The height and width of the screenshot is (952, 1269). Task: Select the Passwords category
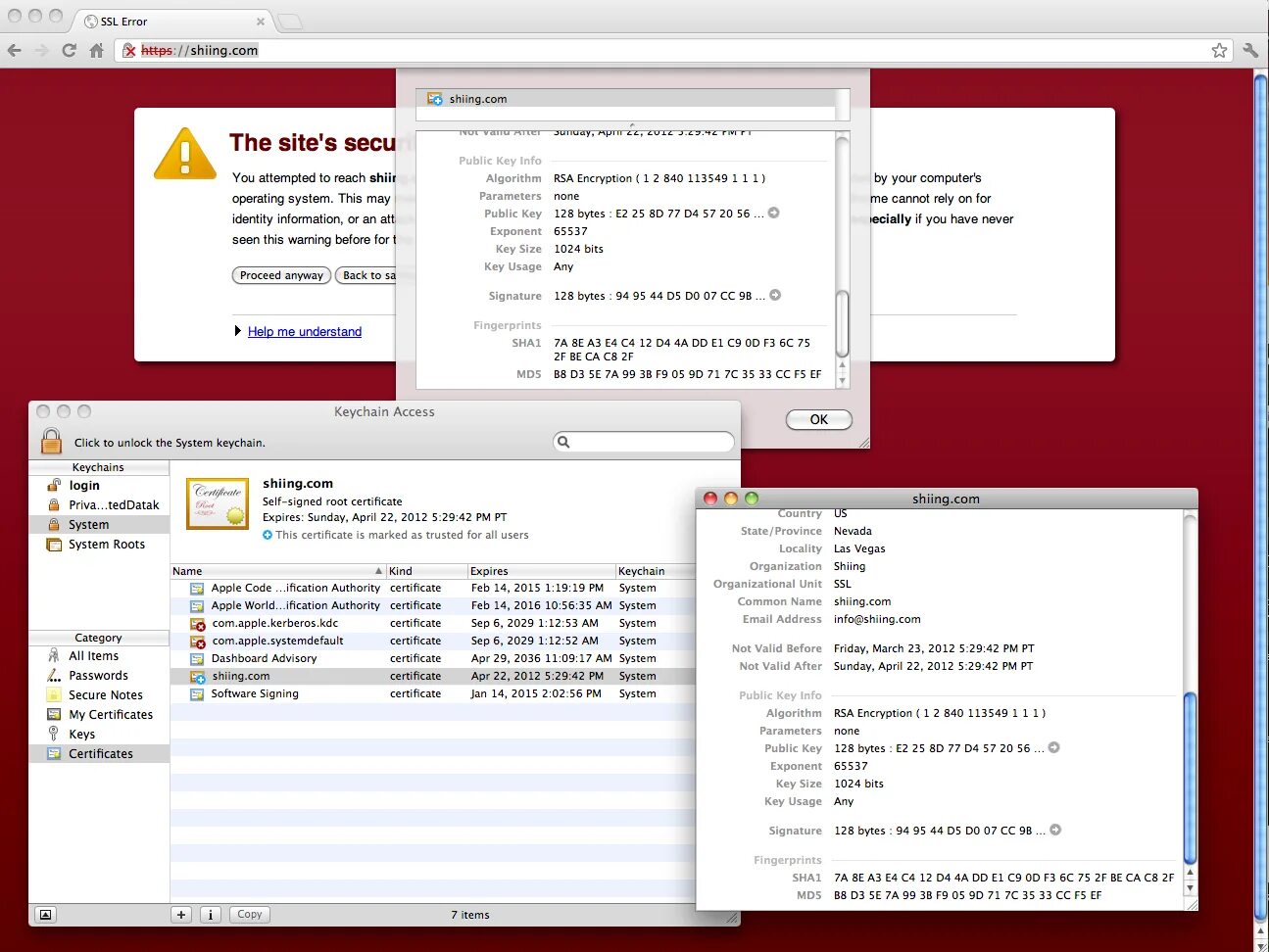(x=99, y=676)
